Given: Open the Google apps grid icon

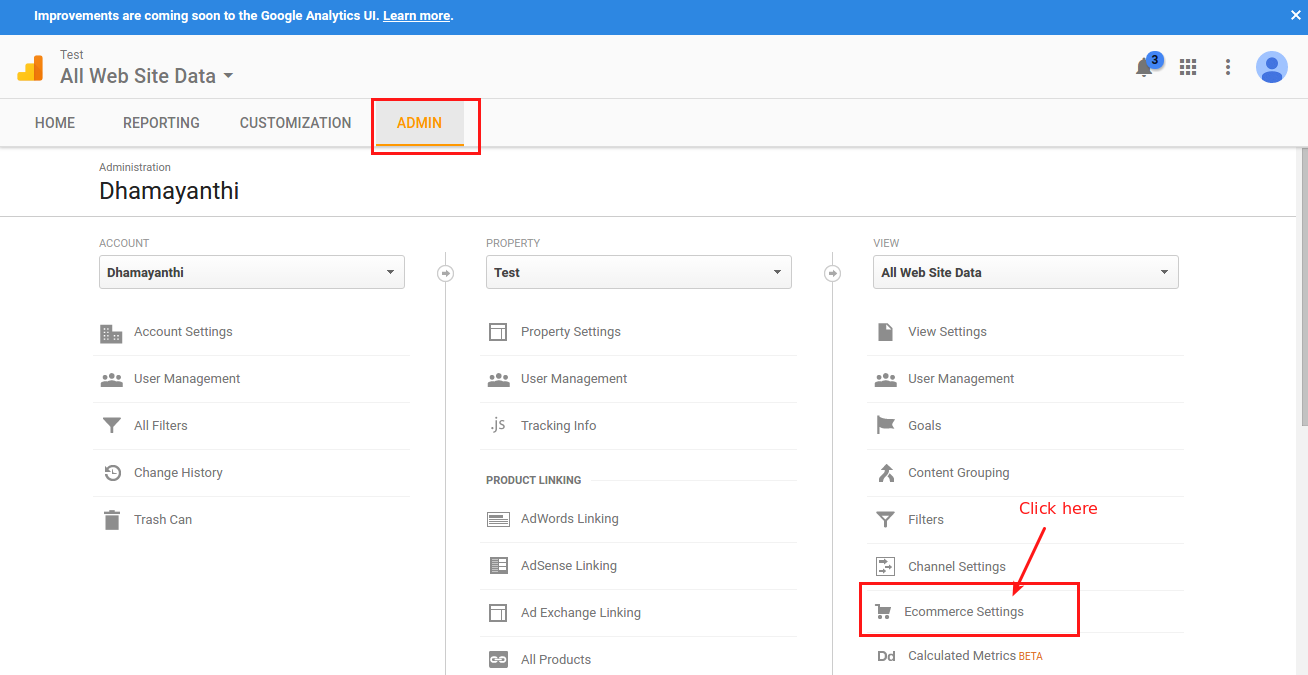Looking at the screenshot, I should click(x=1188, y=67).
